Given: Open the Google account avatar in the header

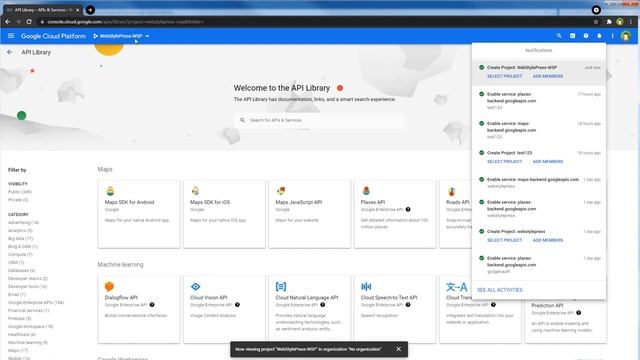Looking at the screenshot, I should tap(625, 36).
